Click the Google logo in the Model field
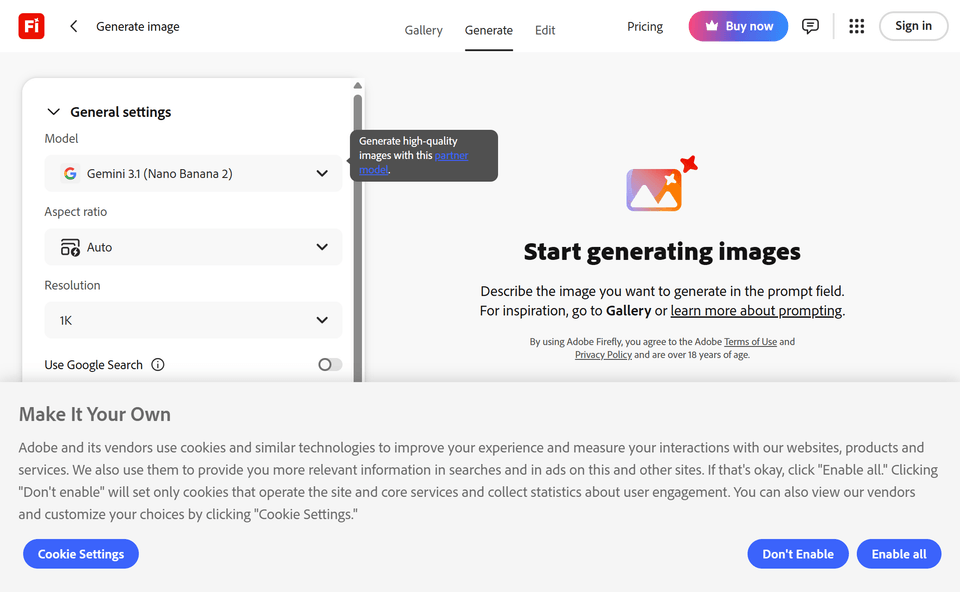960x592 pixels. [x=70, y=173]
